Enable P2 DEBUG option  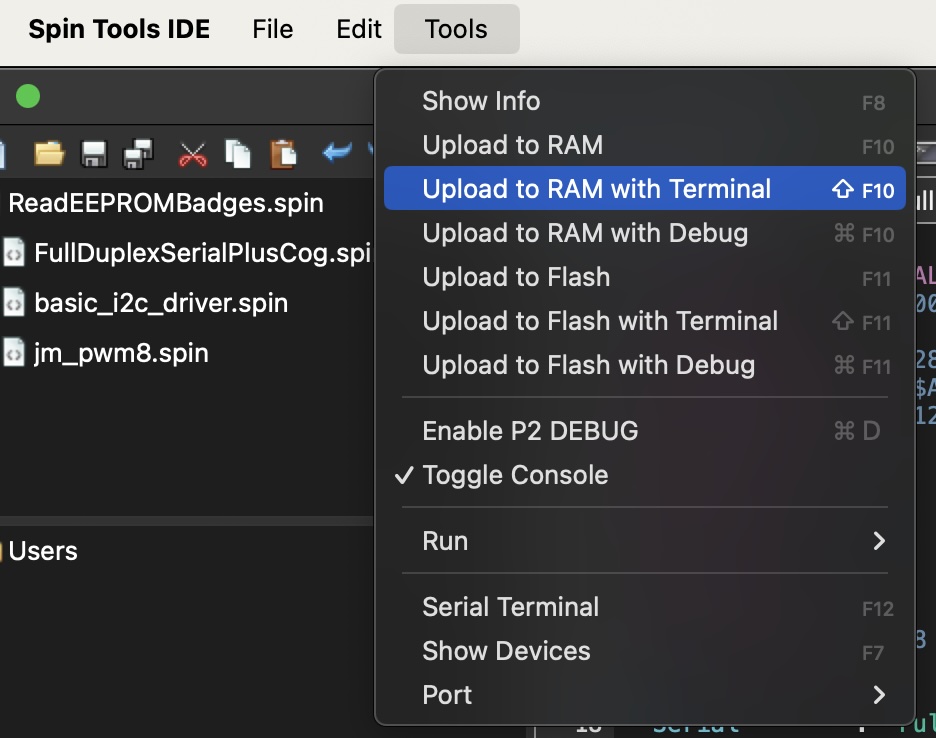(x=645, y=431)
